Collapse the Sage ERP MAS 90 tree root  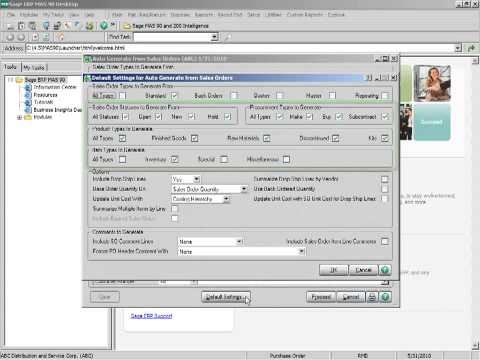[x=11, y=80]
